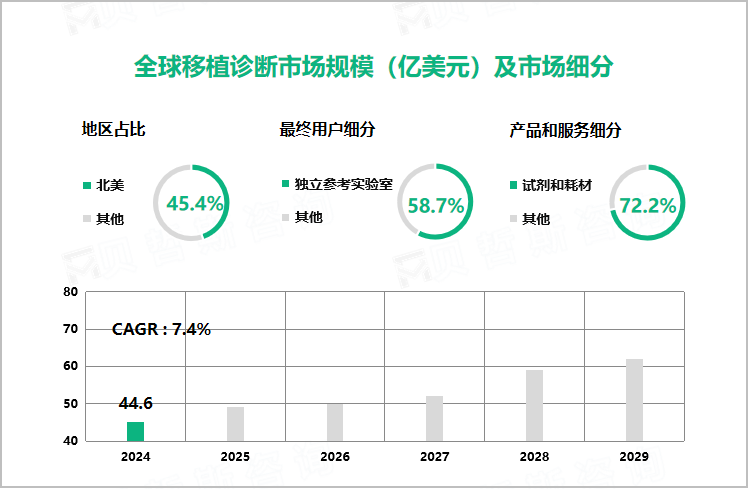Click the 独立参考实验室 legend label

tap(343, 184)
